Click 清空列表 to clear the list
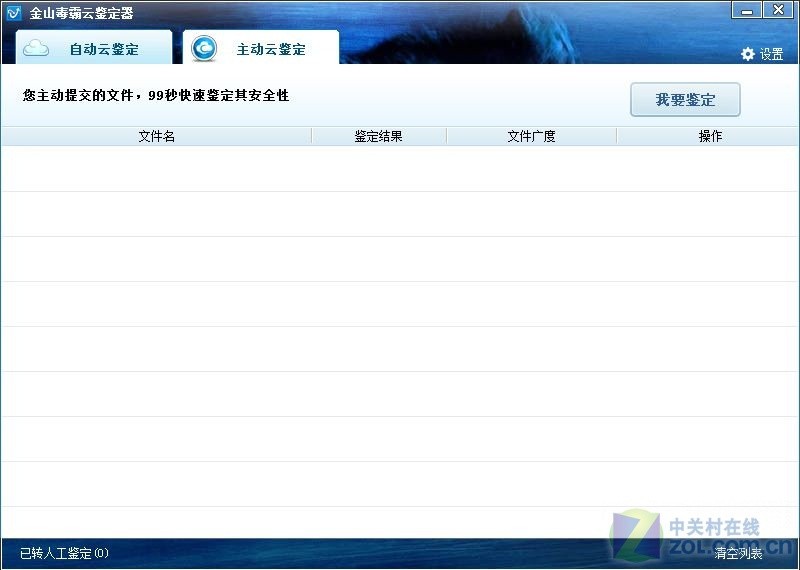 pos(738,553)
